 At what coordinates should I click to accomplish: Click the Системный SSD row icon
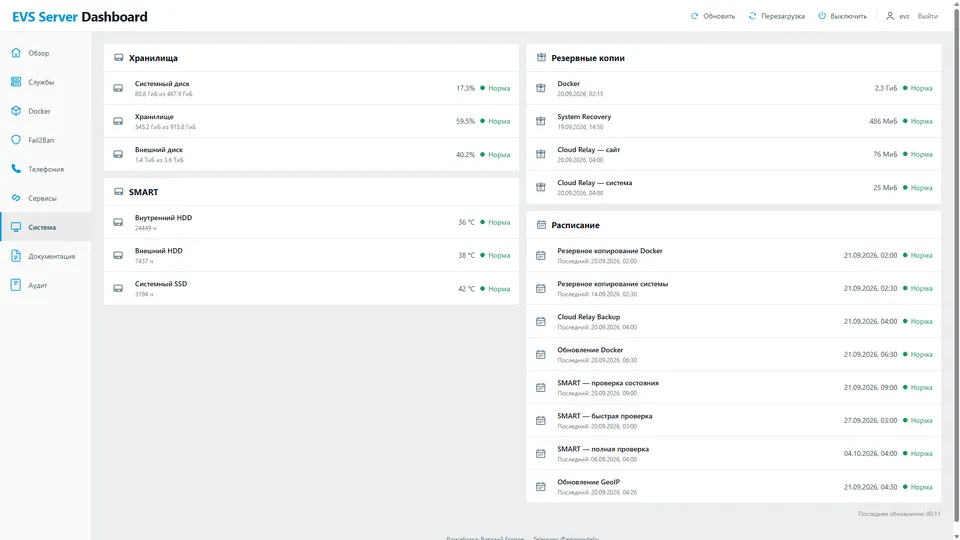pos(118,288)
